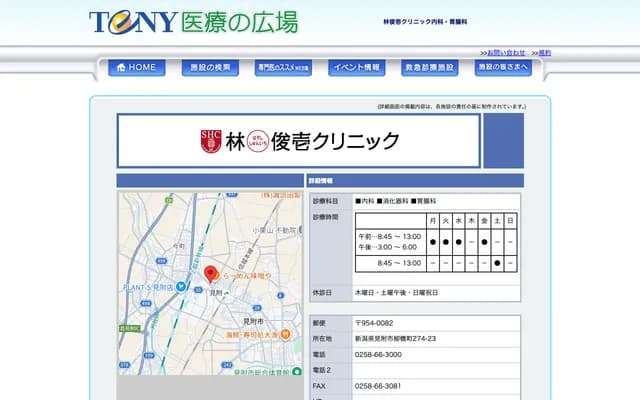Click the red location pin on the map
This screenshot has width=640, height=400.
(x=210, y=274)
